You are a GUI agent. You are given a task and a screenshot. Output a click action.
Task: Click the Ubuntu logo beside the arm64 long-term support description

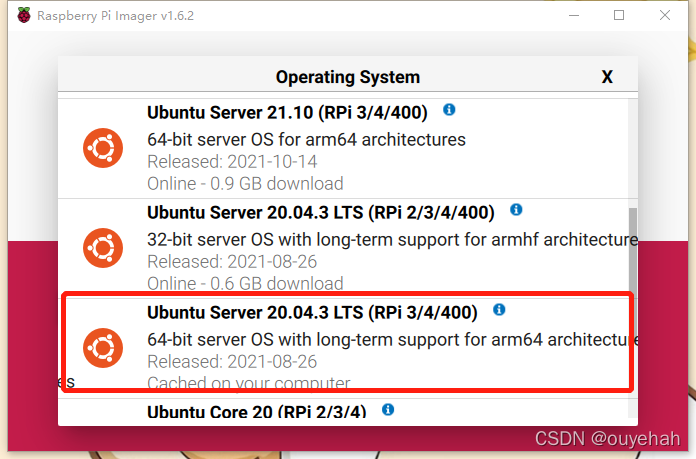pos(103,348)
